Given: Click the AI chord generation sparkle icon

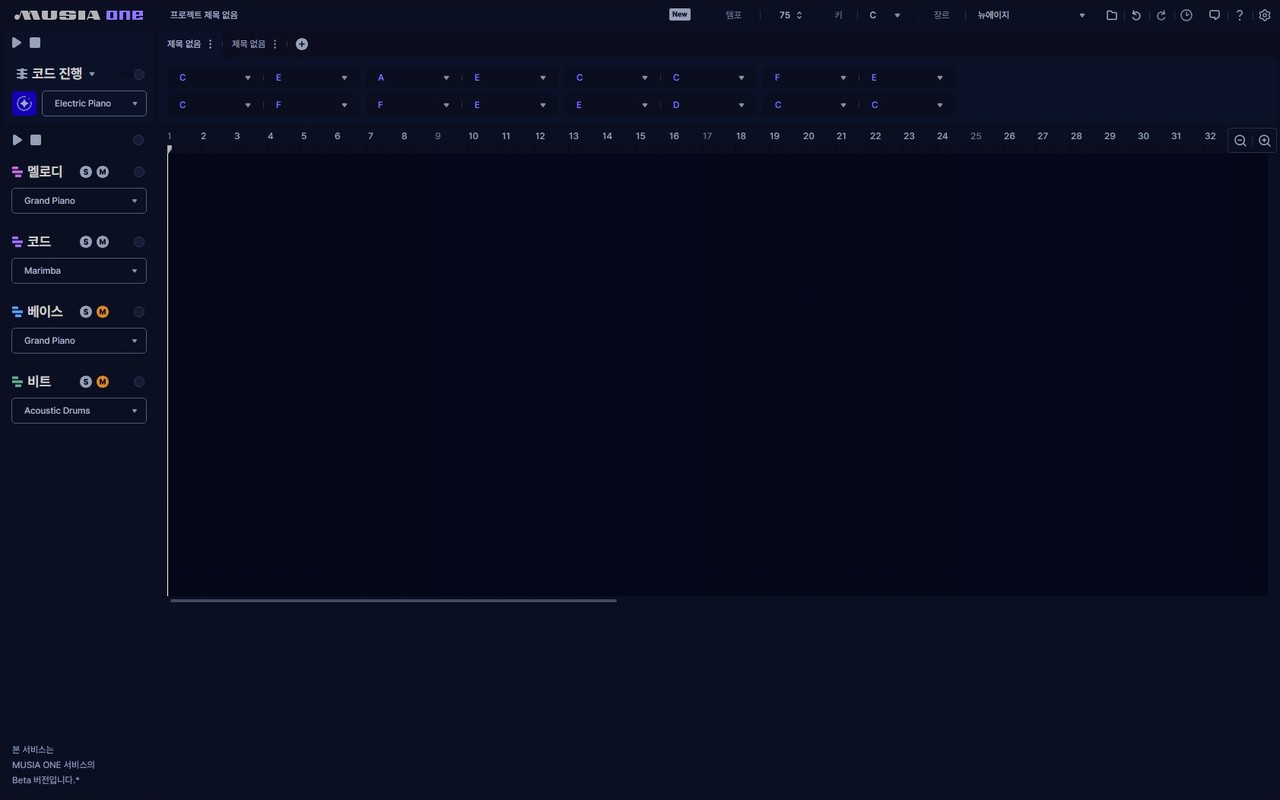Looking at the screenshot, I should tap(24, 103).
